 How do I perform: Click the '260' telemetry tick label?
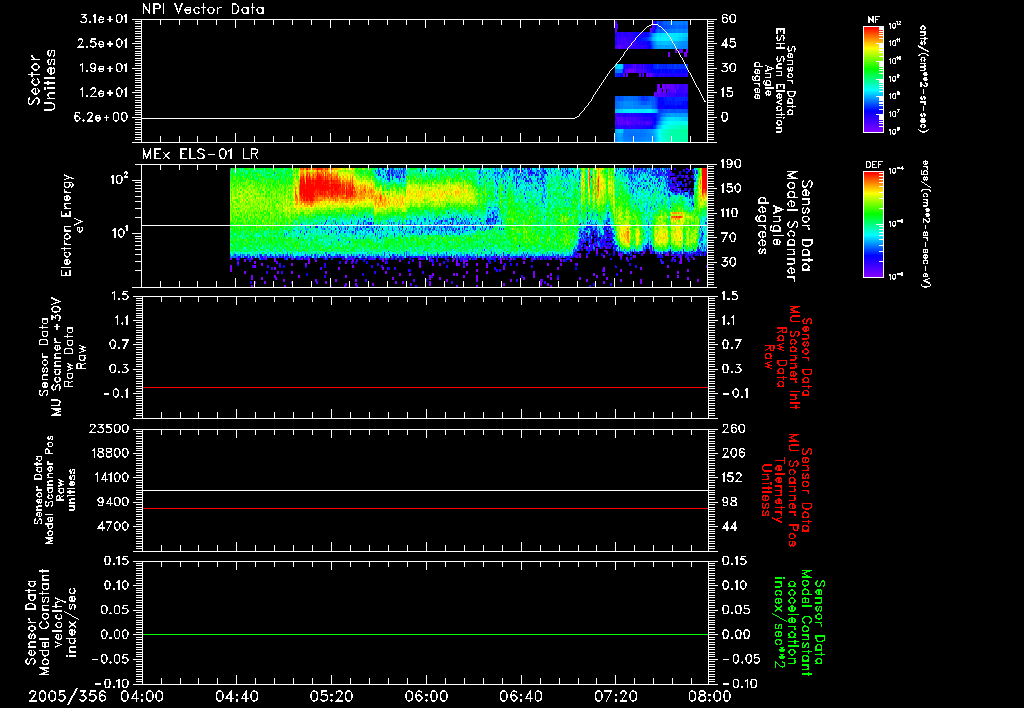coord(731,428)
